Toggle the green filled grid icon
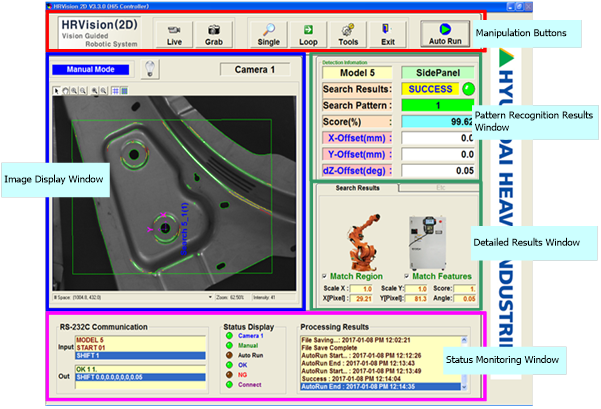Image resolution: width=601 pixels, height=409 pixels. [x=124, y=91]
